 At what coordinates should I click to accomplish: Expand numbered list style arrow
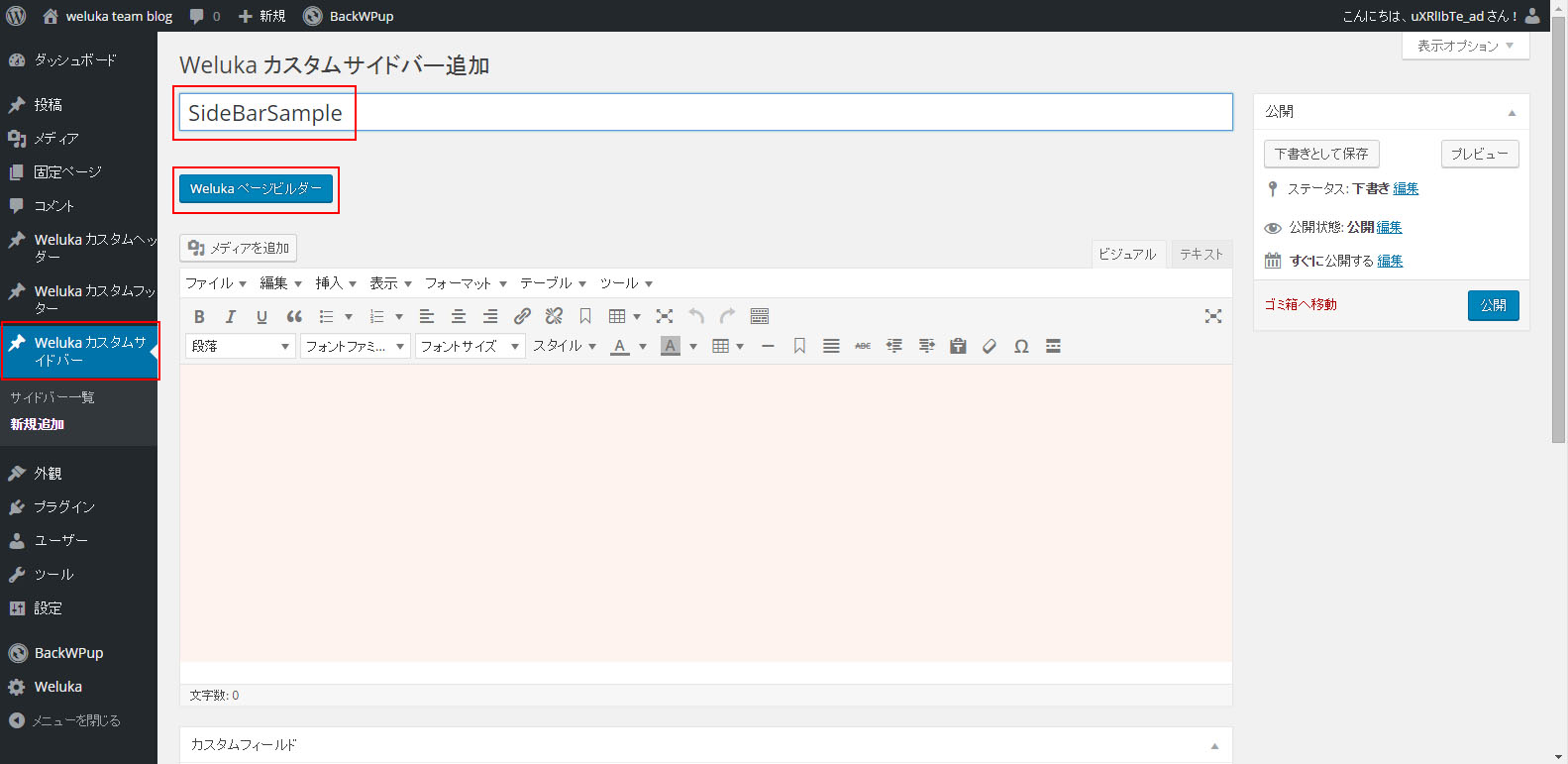398,316
